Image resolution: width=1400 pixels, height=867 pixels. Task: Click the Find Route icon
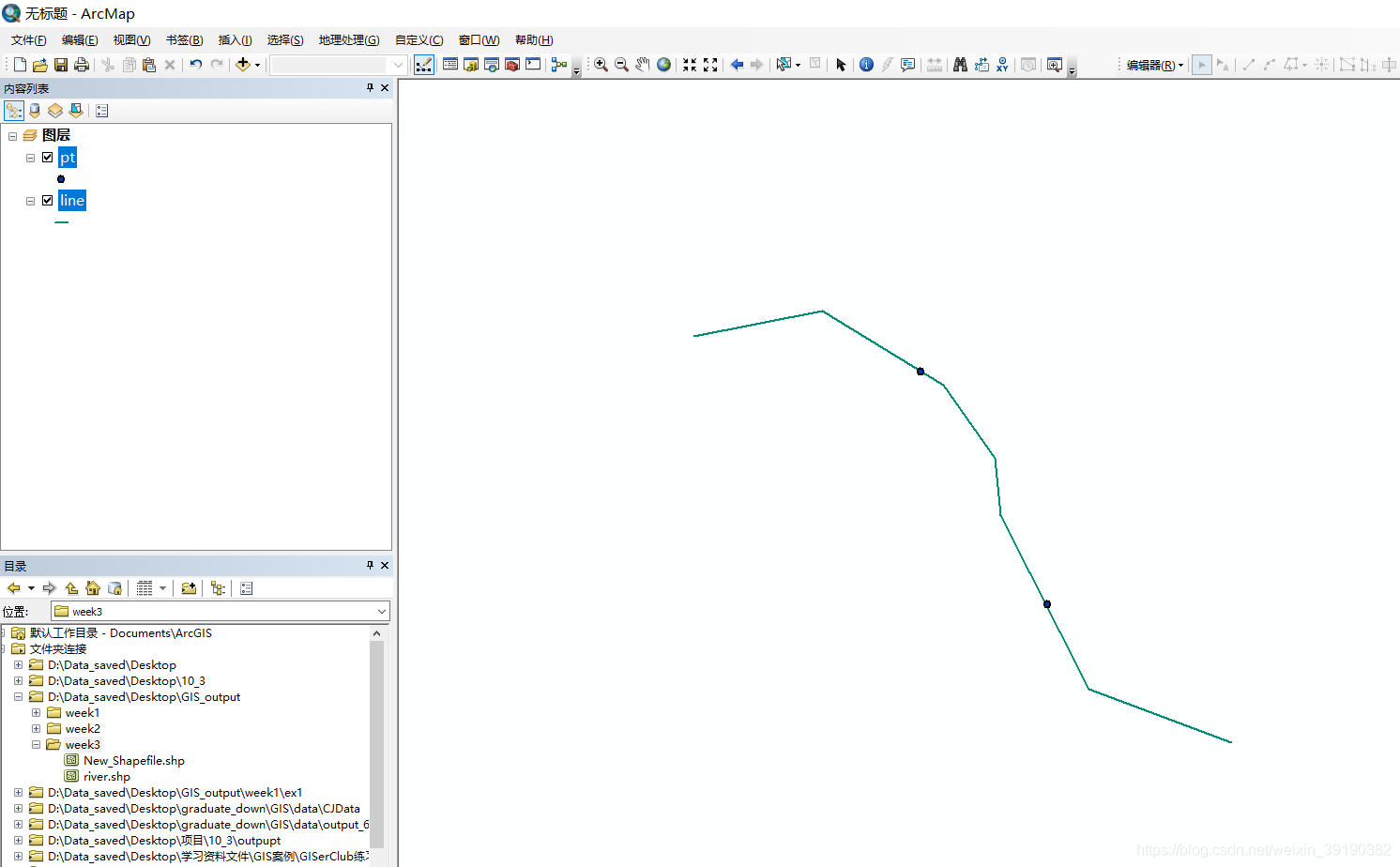pos(982,65)
